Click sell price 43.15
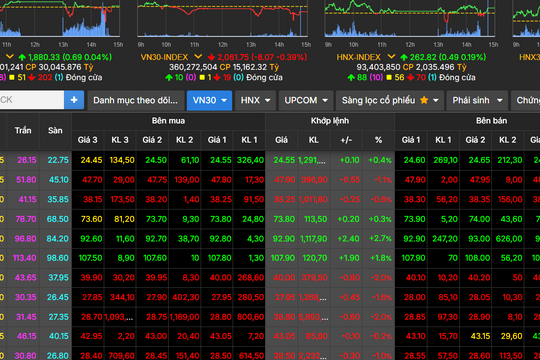Viewport: 540px width, 360px height. tap(480, 336)
